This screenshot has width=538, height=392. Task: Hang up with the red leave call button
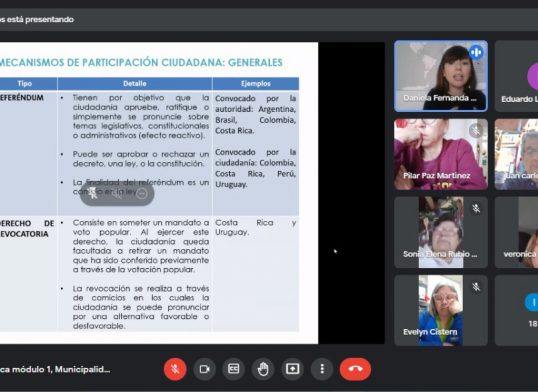(x=355, y=369)
